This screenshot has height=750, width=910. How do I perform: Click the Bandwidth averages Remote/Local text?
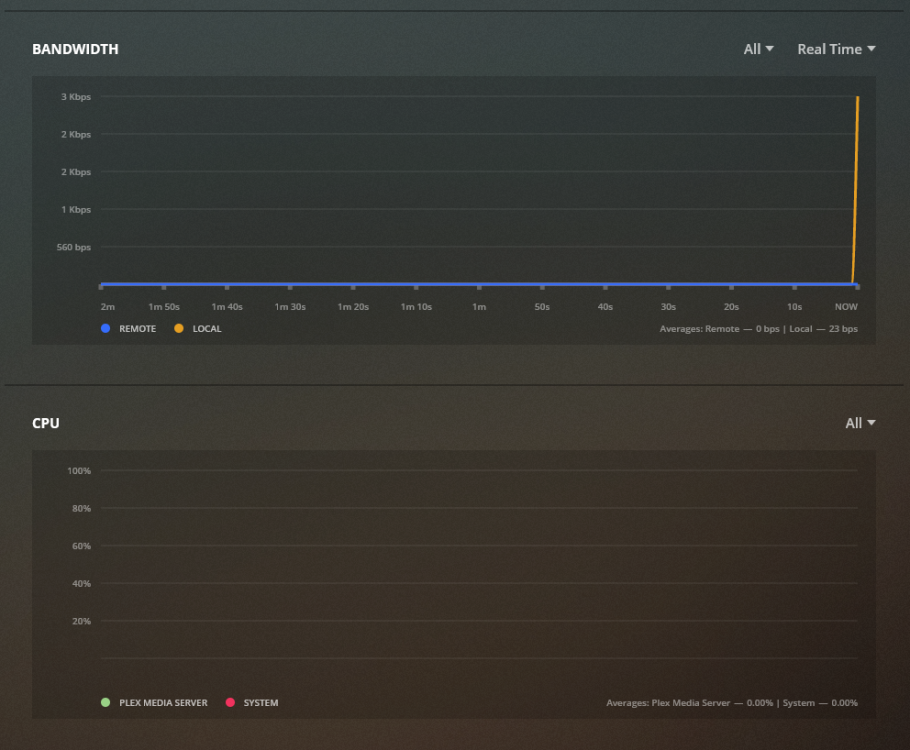point(759,329)
